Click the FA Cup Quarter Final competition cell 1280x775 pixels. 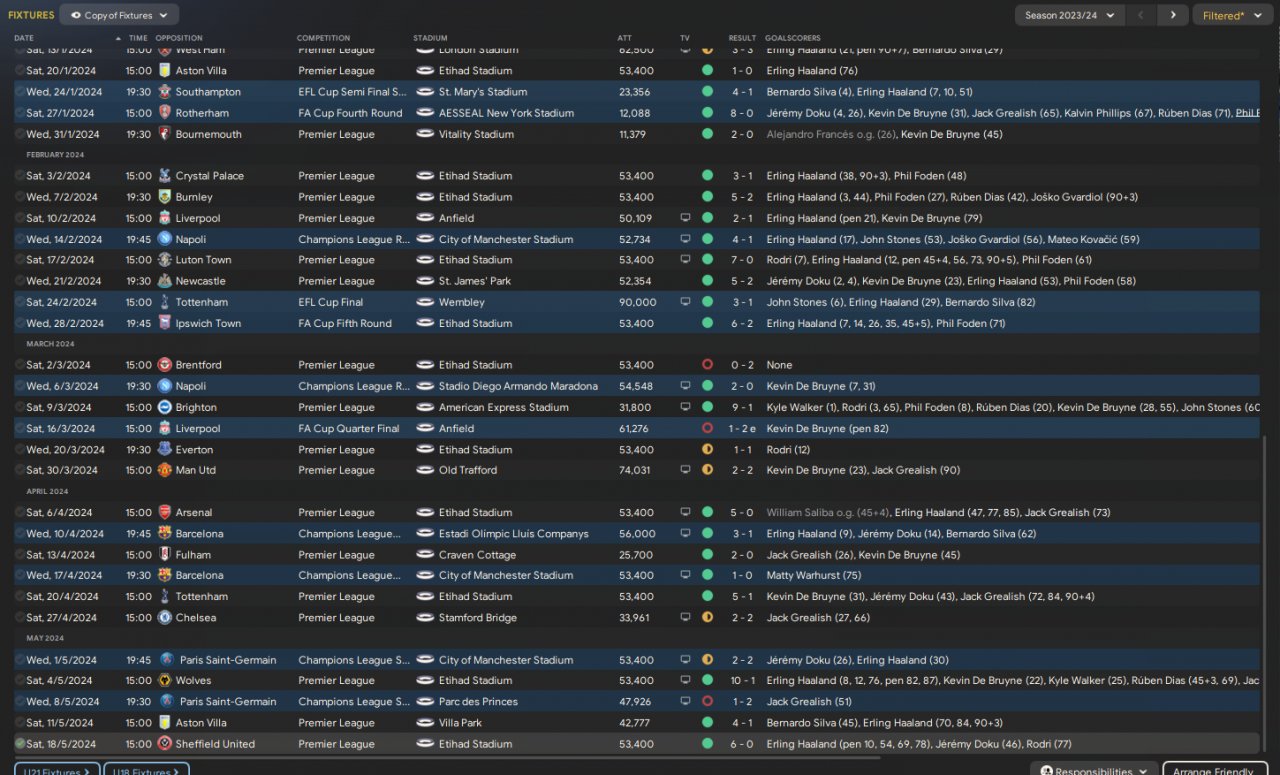pyautogui.click(x=348, y=428)
